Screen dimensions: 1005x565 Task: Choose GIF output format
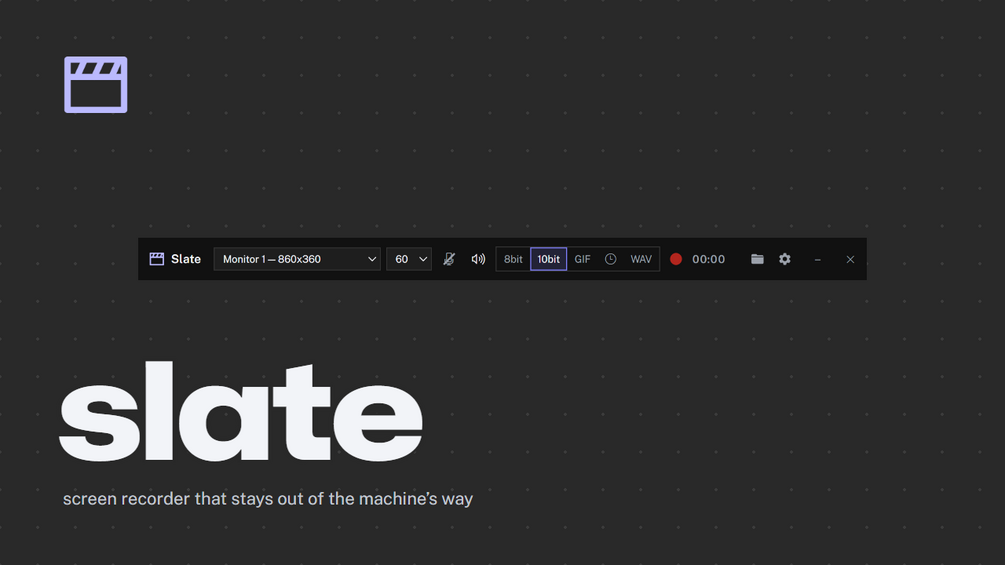coord(582,259)
